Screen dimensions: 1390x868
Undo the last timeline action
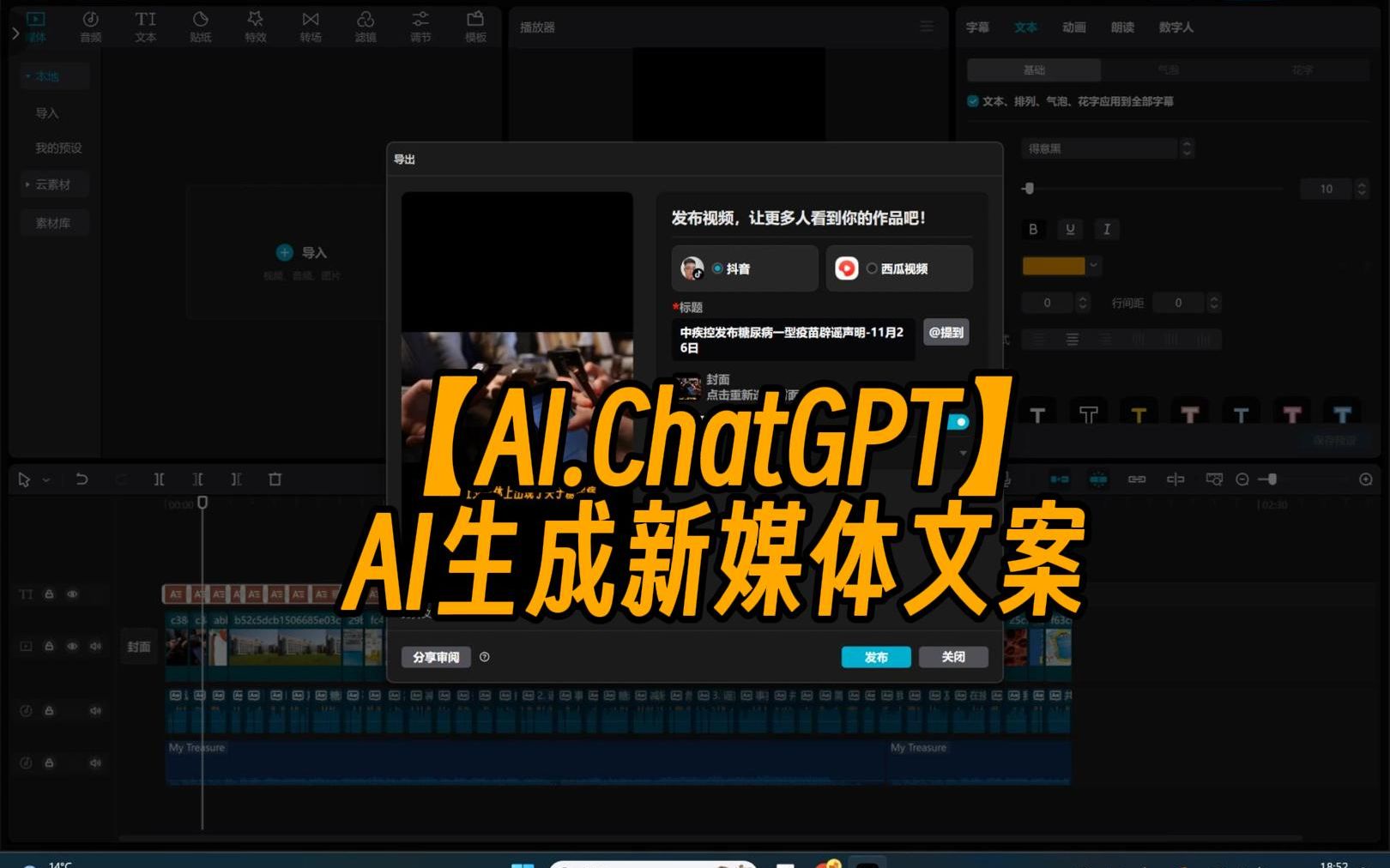[82, 479]
